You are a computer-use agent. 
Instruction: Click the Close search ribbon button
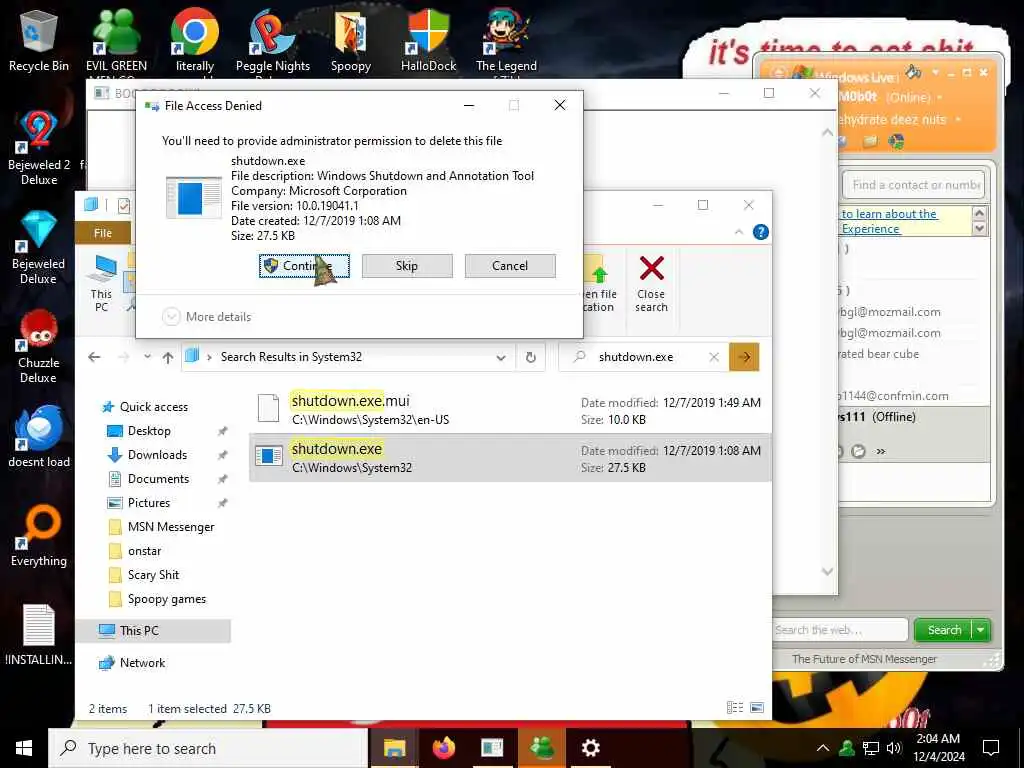tap(652, 283)
